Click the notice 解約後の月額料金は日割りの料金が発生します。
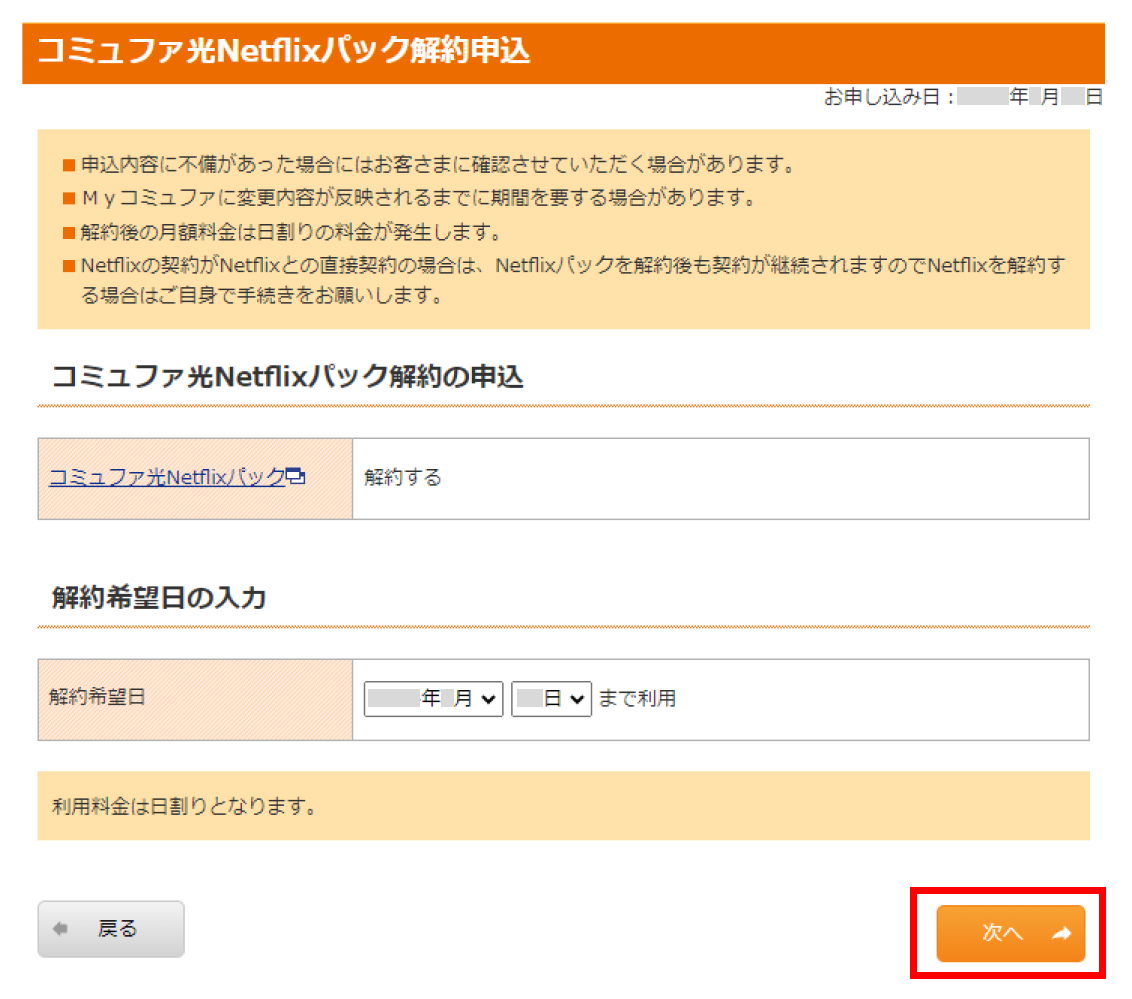The height and width of the screenshot is (999, 1132). [x=292, y=232]
